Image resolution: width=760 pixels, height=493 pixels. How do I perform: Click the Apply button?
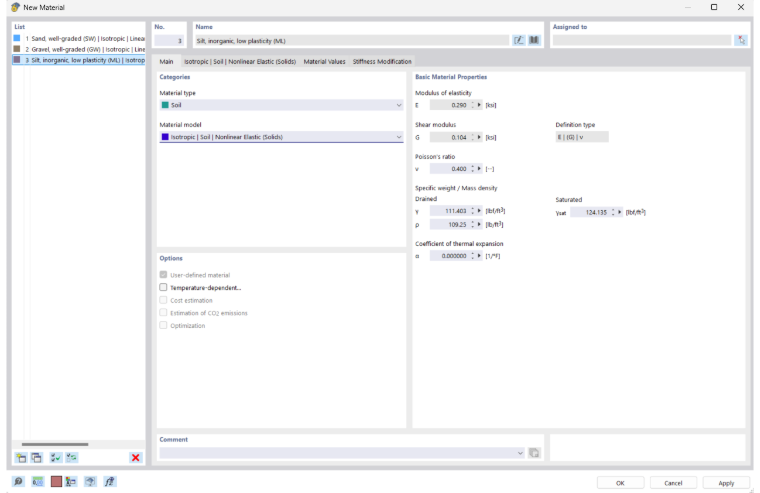(x=726, y=483)
